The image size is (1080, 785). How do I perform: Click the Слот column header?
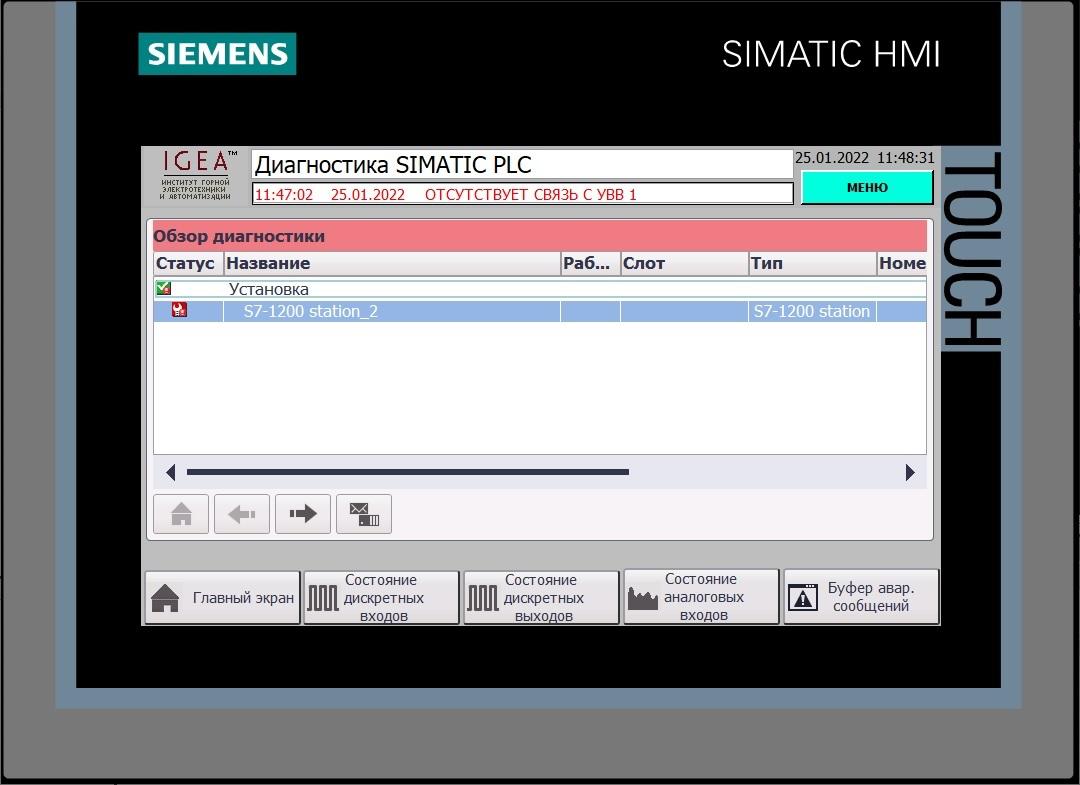(685, 263)
